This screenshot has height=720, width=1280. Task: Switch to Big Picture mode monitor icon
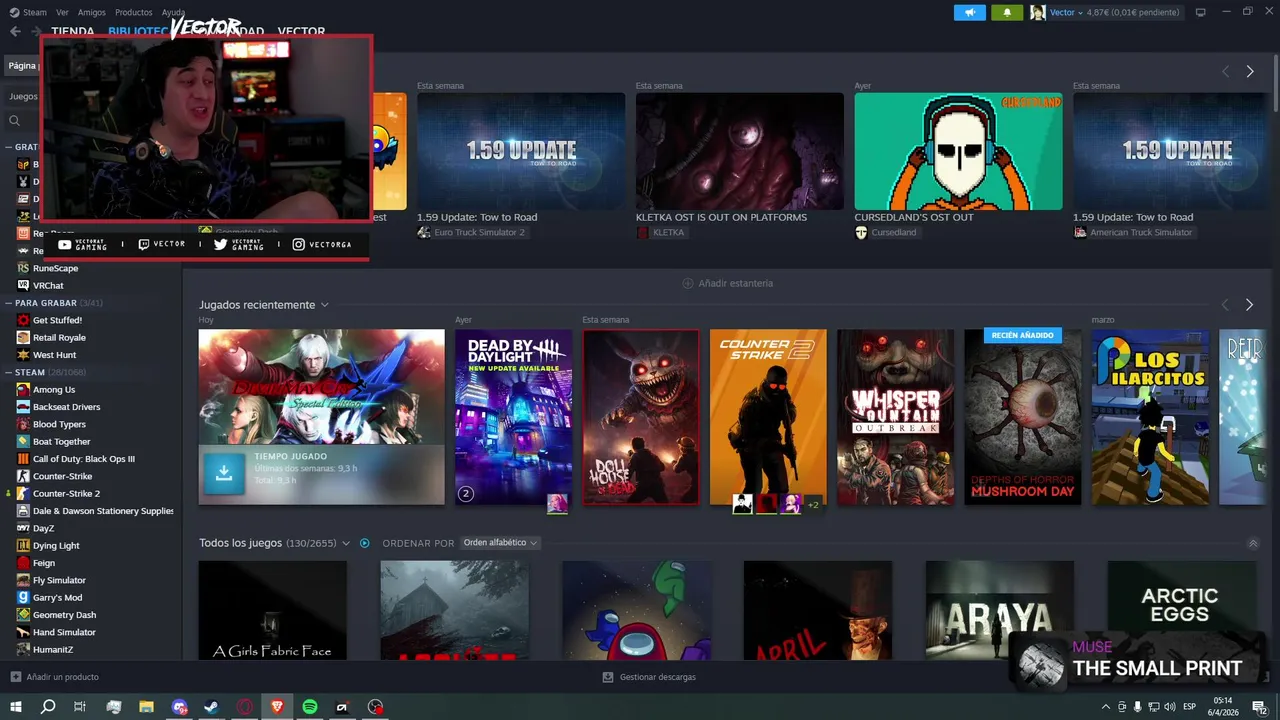coord(1201,12)
